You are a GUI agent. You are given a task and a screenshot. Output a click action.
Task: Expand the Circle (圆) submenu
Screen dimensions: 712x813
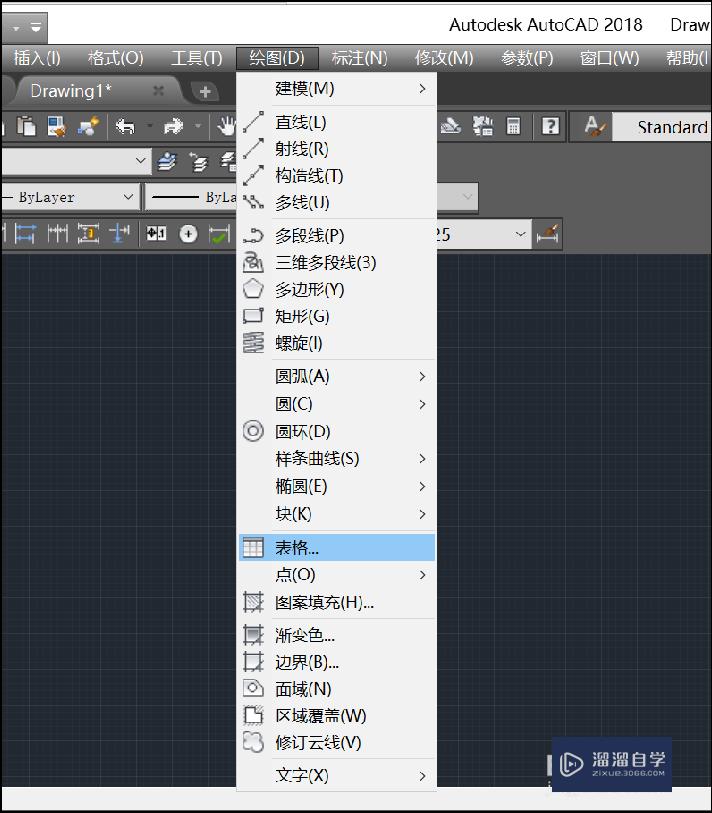point(336,404)
